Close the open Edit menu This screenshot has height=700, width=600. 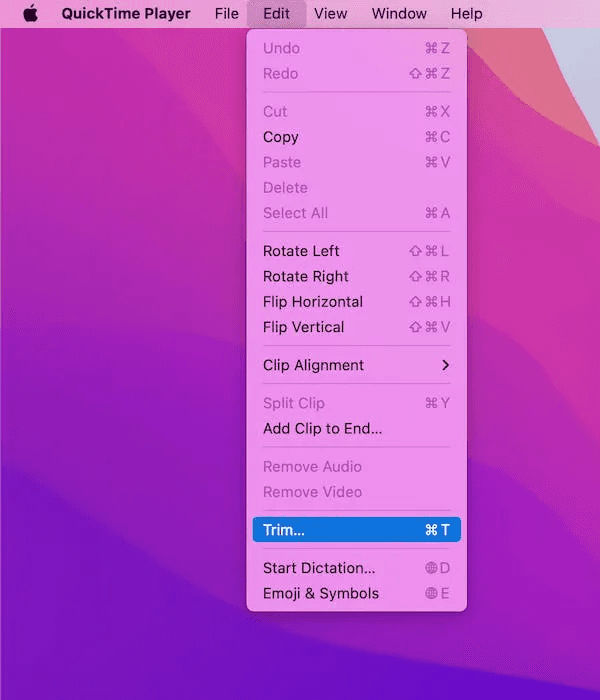pyautogui.click(x=276, y=13)
